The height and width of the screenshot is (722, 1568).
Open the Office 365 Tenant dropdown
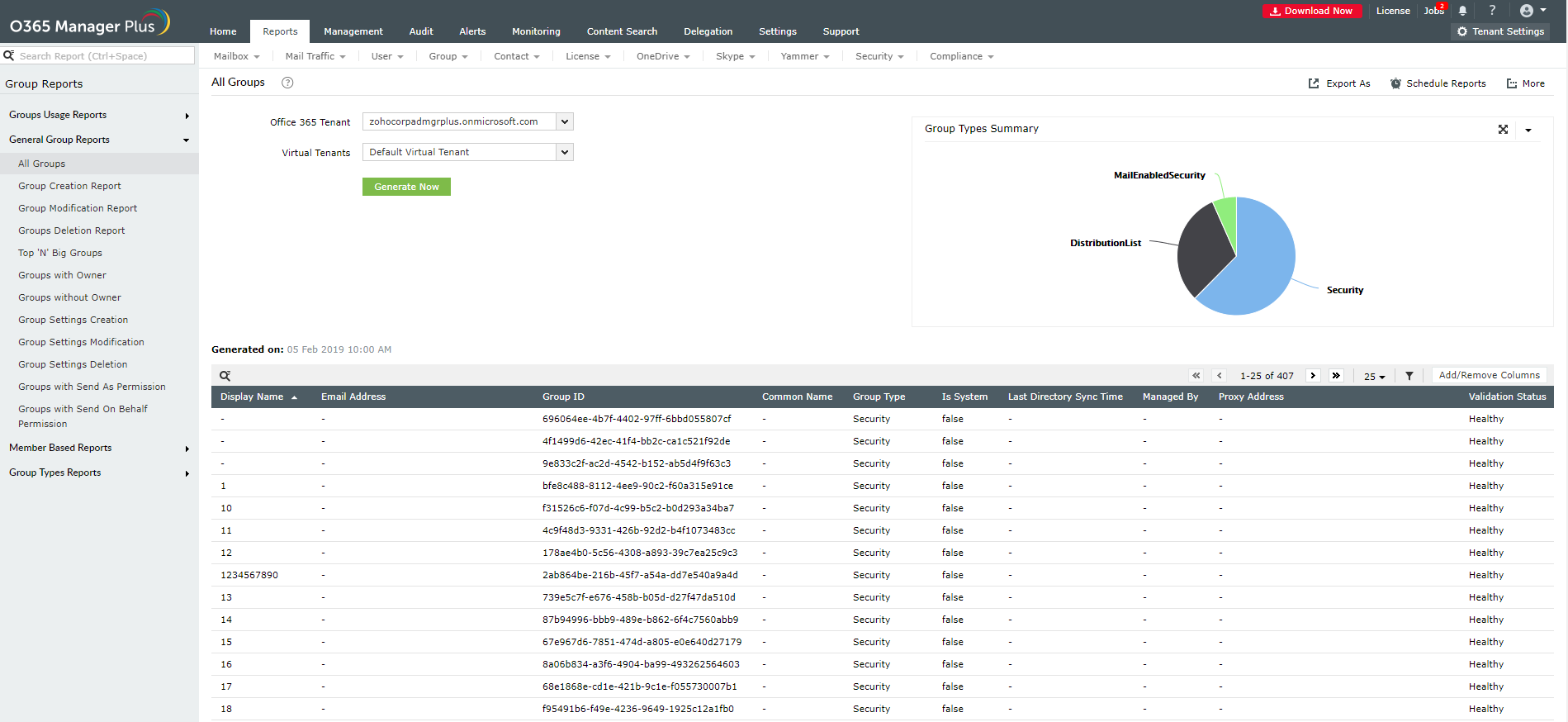565,121
